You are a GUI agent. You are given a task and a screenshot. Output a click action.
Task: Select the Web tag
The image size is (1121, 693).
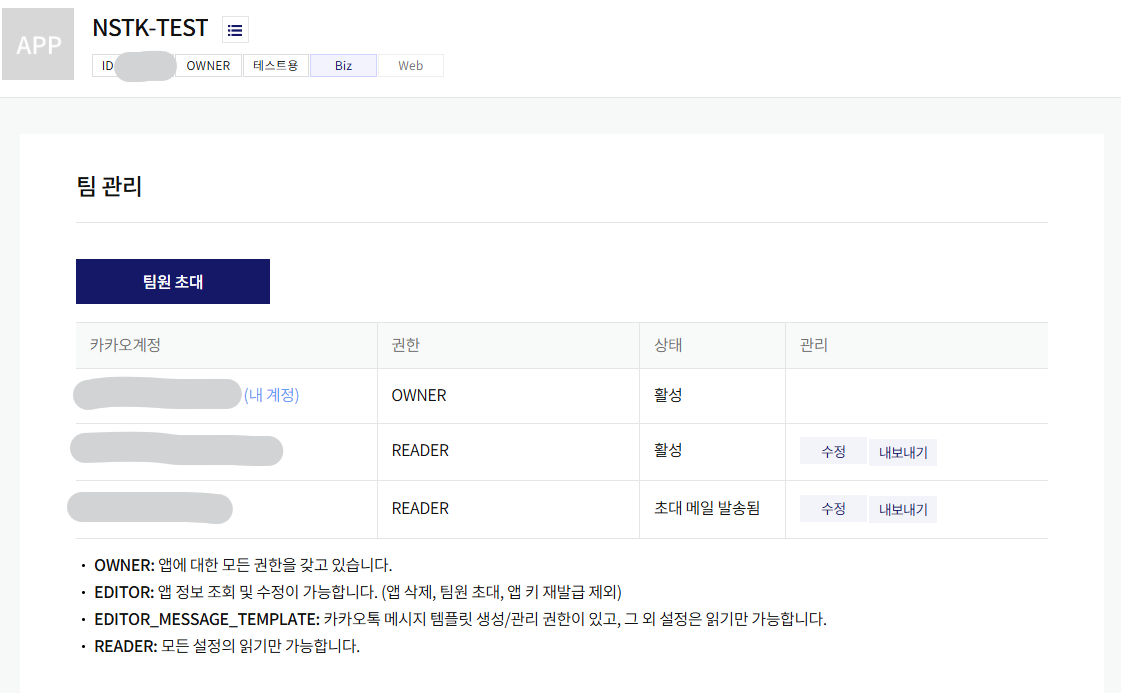410,66
